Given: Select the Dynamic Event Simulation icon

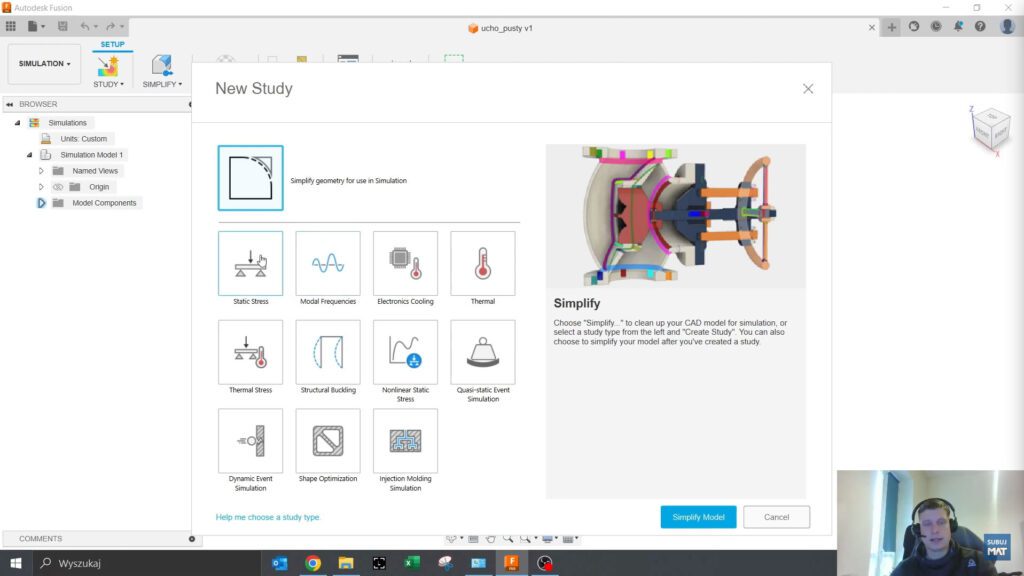Looking at the screenshot, I should coord(250,440).
